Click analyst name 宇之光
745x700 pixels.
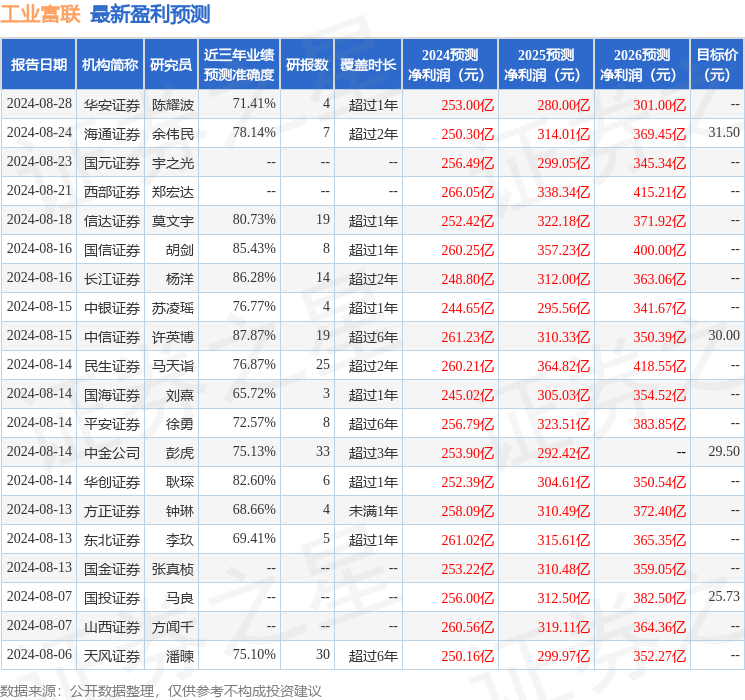pos(173,163)
